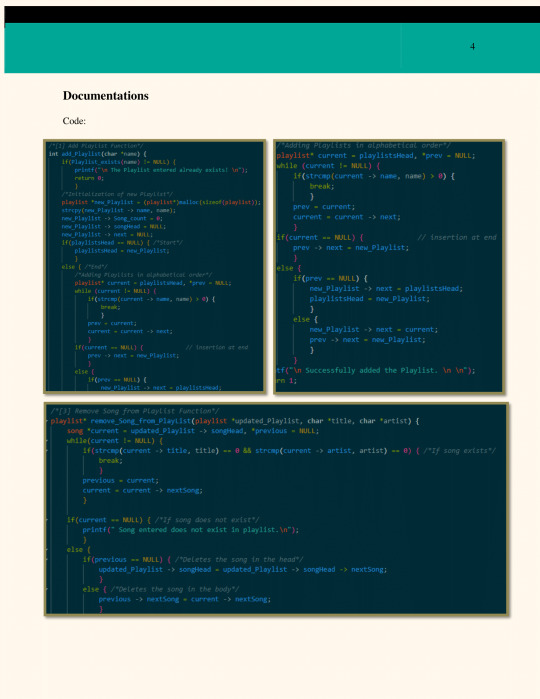Click the malloc(sizeof(playlist)) line

click(161, 202)
